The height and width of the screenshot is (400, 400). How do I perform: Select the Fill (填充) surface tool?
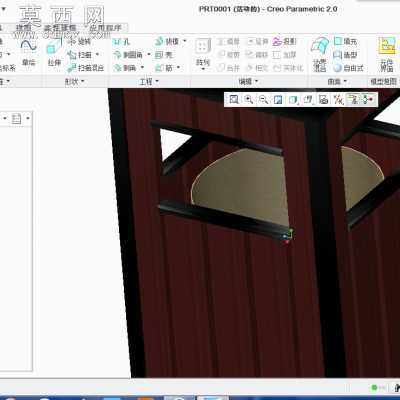346,41
